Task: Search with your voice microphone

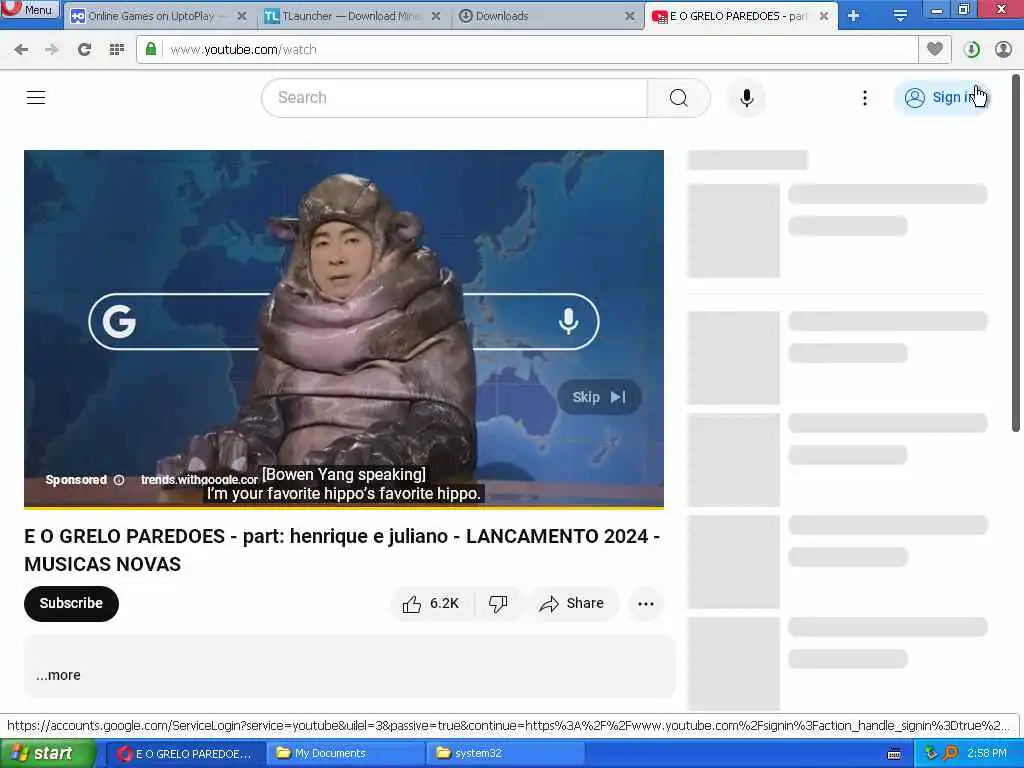Action: click(747, 98)
